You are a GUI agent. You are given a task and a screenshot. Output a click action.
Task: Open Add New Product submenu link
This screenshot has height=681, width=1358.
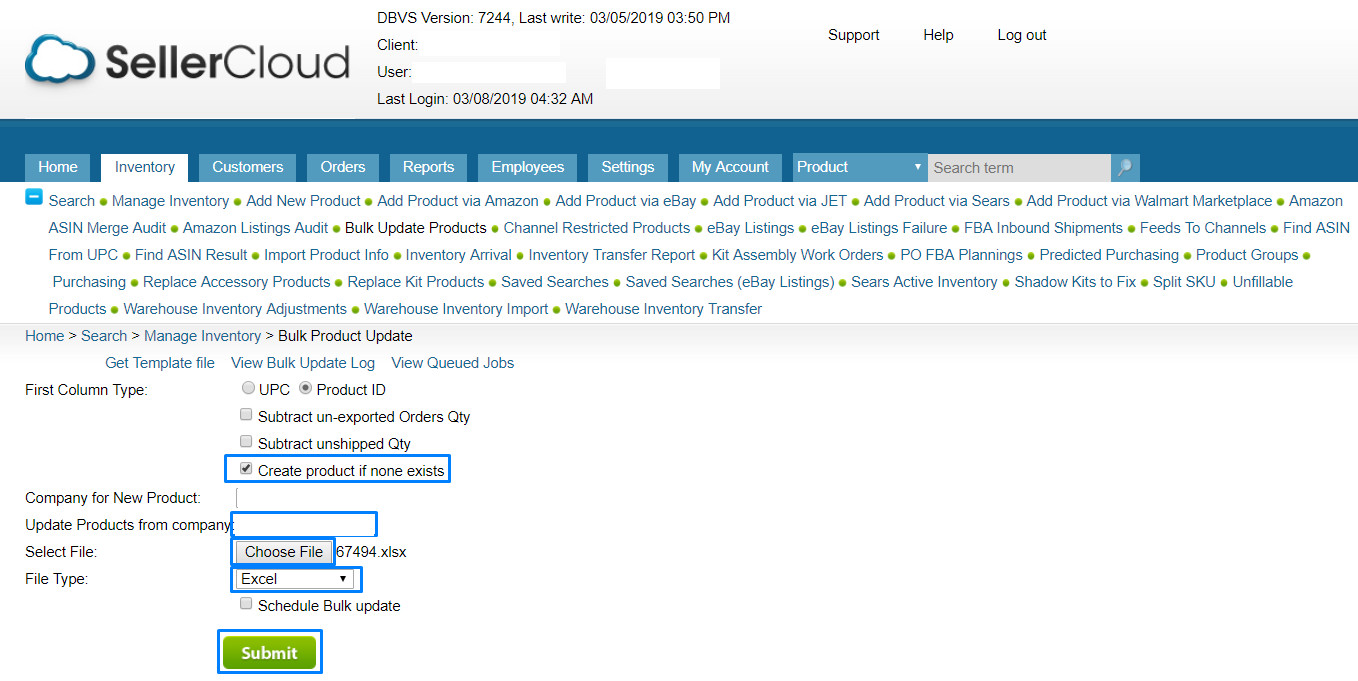pos(304,201)
